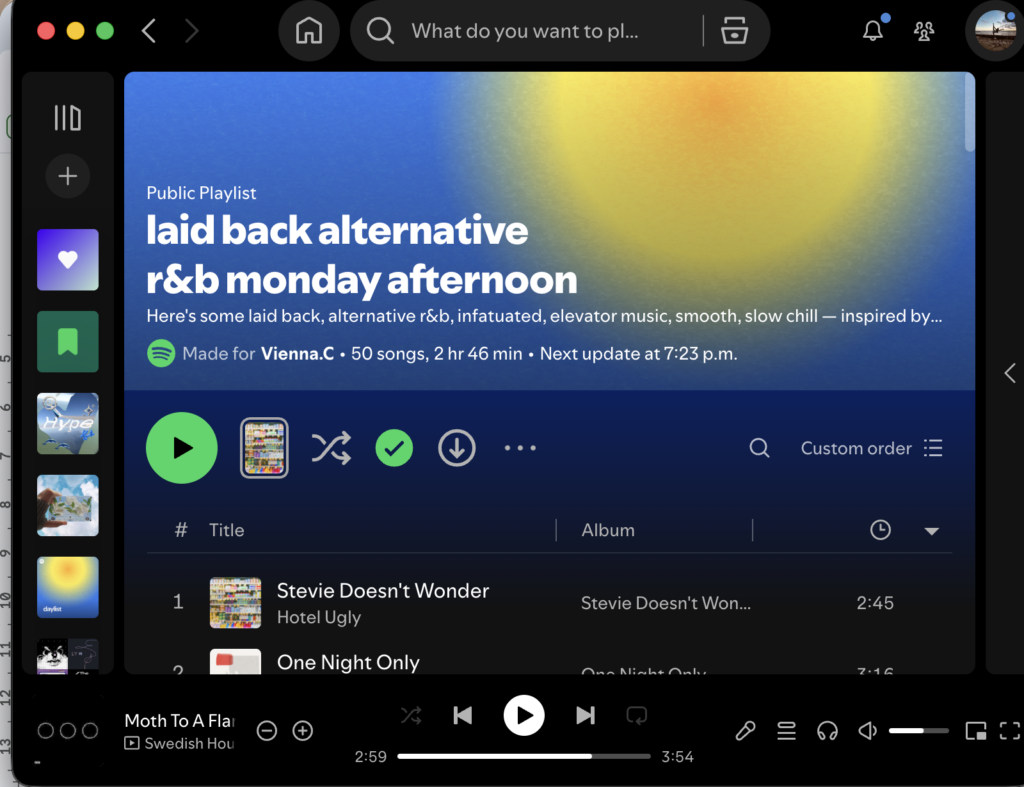Open now playing Moth To A Flame title
Viewport: 1024px width, 787px height.
(179, 720)
